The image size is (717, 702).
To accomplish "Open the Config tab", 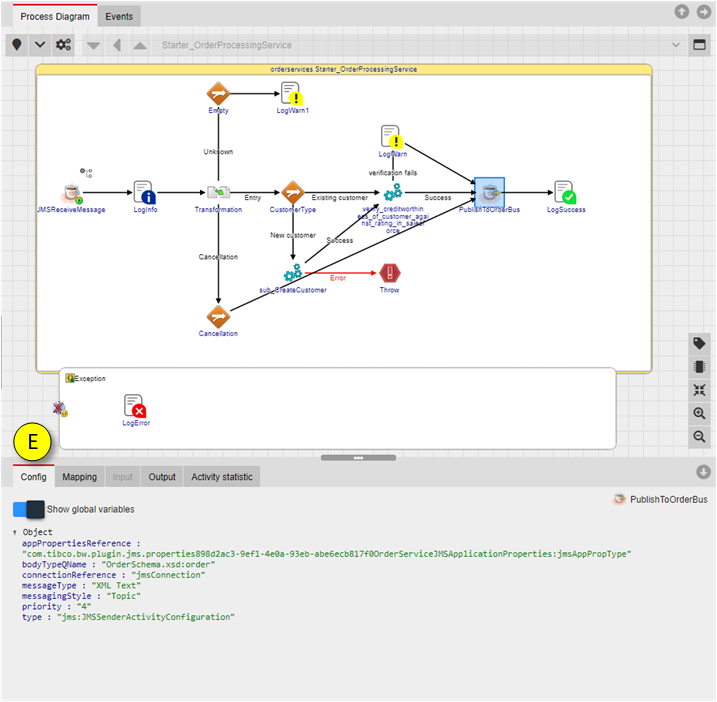I will pos(33,477).
